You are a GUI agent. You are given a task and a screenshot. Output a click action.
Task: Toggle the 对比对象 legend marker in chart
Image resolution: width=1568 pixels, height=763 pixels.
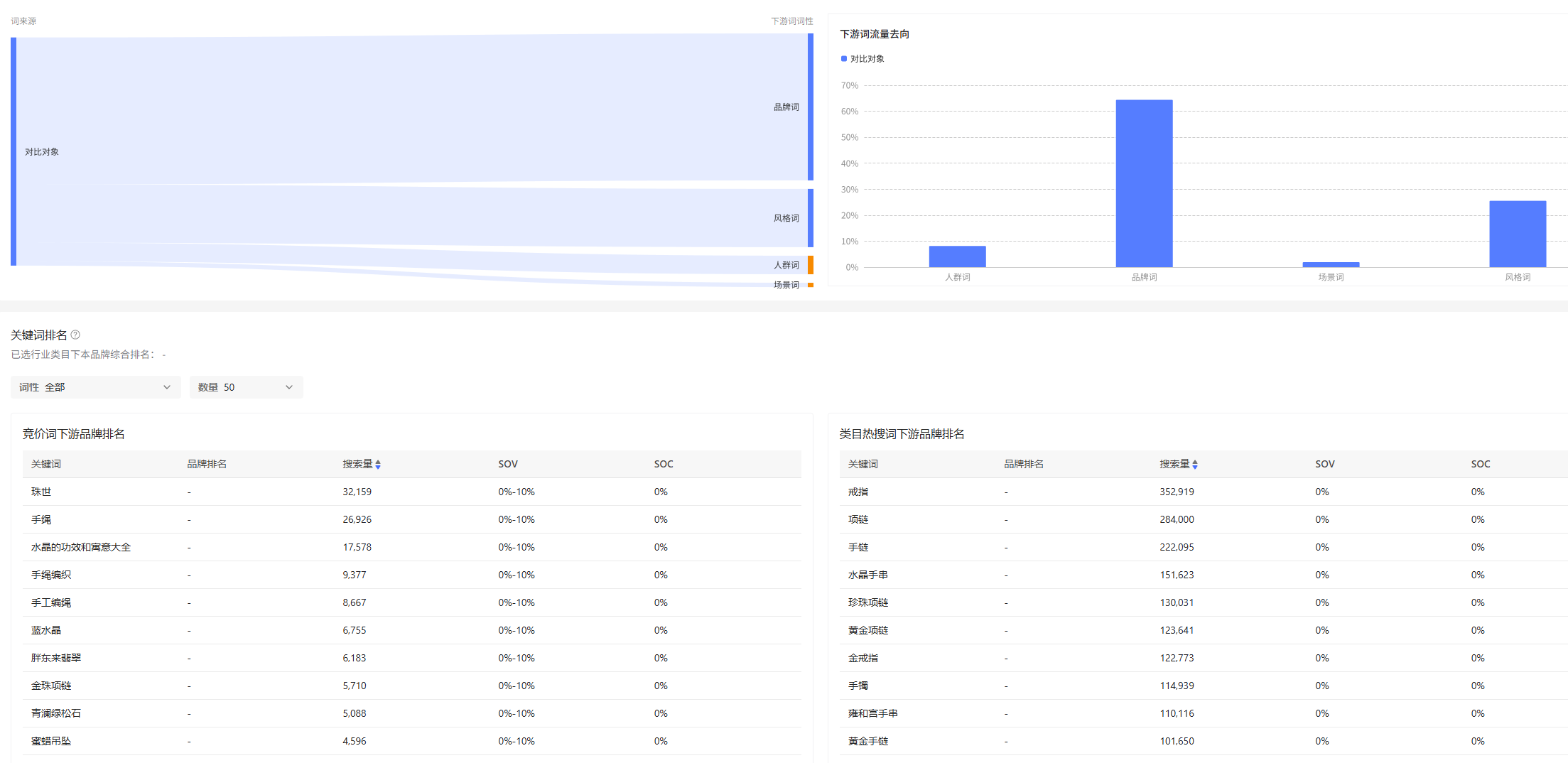pos(844,59)
